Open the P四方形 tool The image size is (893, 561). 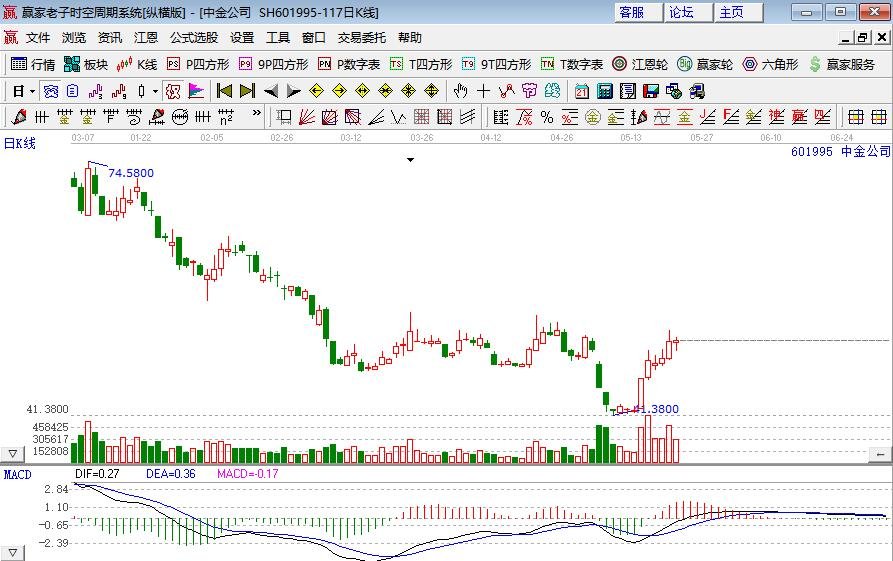click(198, 64)
